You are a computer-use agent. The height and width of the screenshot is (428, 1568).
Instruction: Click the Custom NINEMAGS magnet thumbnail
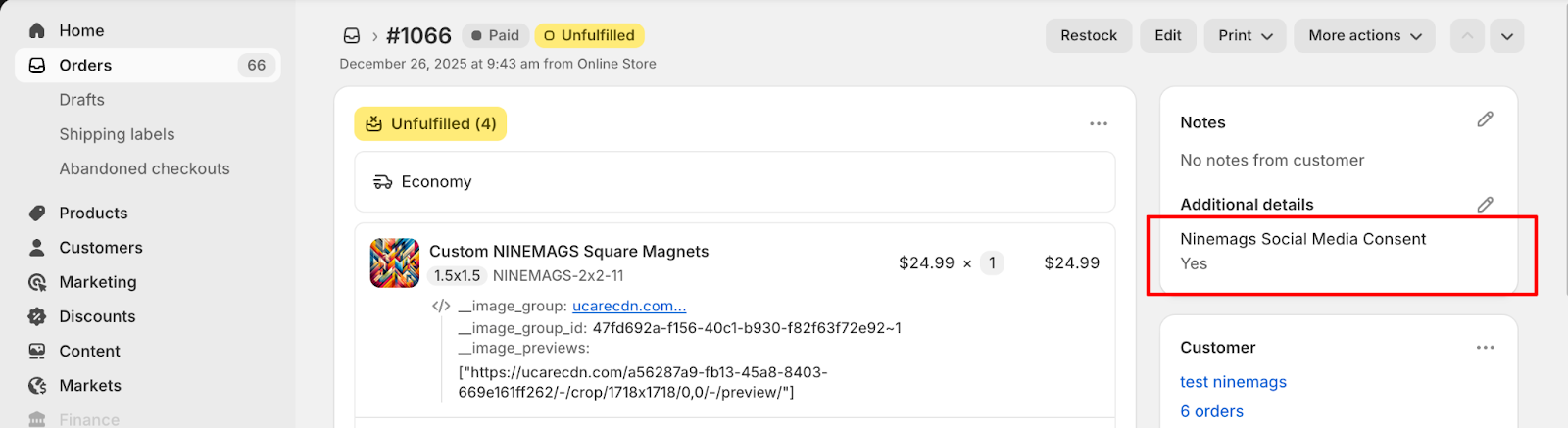(x=394, y=262)
